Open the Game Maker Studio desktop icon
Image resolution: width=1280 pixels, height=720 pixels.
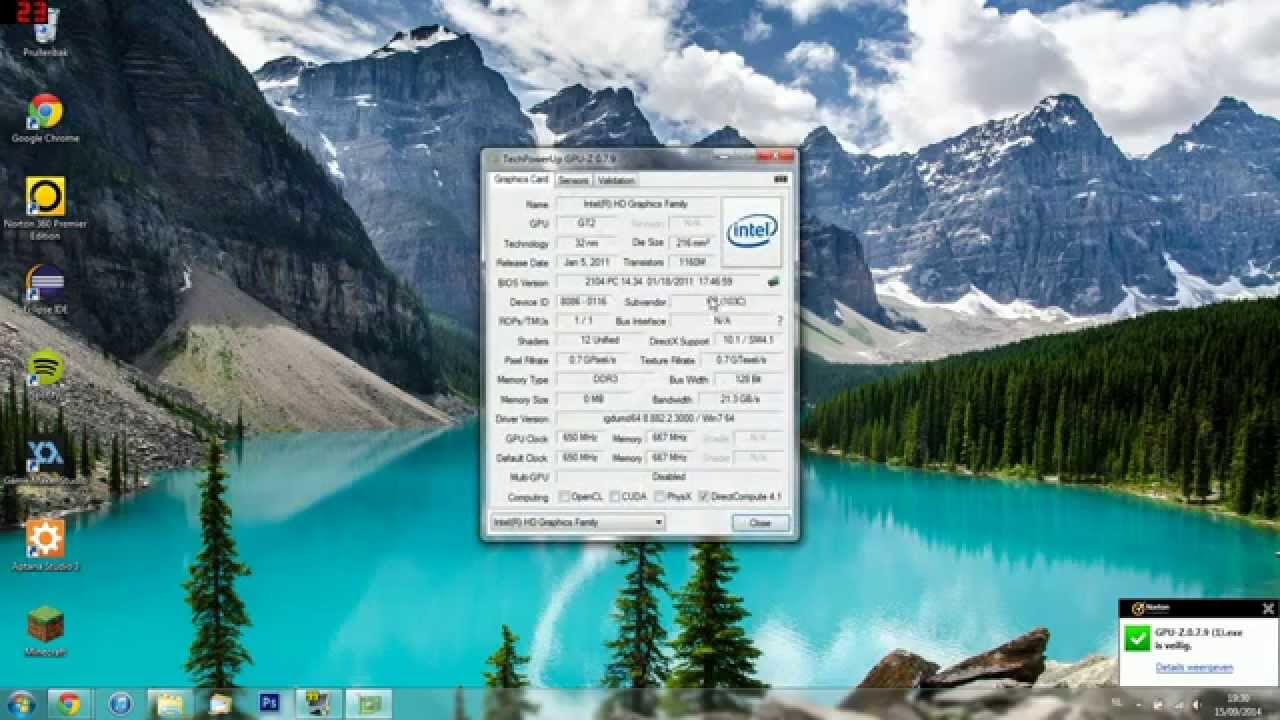tap(45, 461)
